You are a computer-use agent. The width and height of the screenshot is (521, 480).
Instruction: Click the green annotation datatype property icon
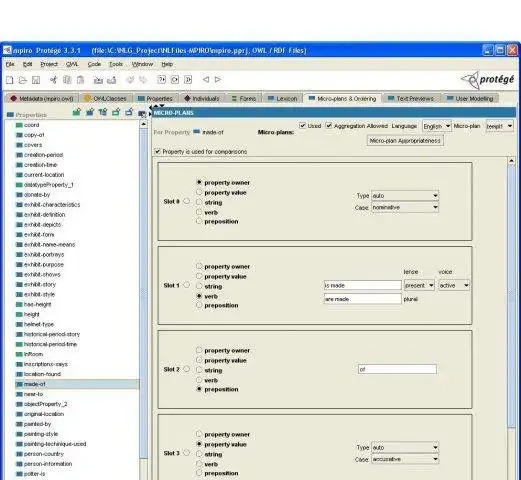click(x=116, y=112)
